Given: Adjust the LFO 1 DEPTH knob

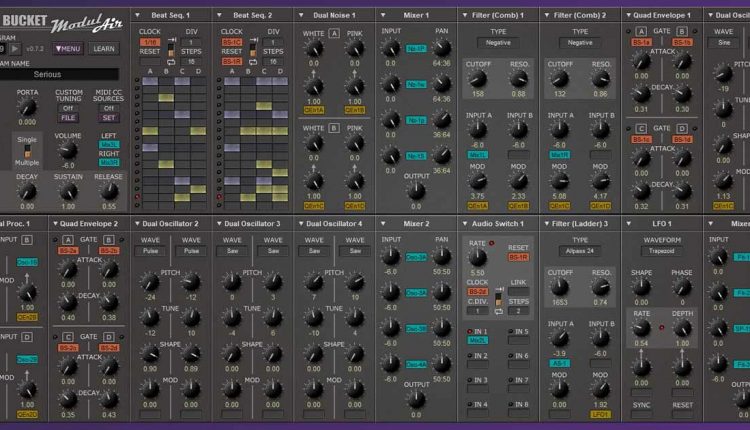Looking at the screenshot, I should pos(682,328).
